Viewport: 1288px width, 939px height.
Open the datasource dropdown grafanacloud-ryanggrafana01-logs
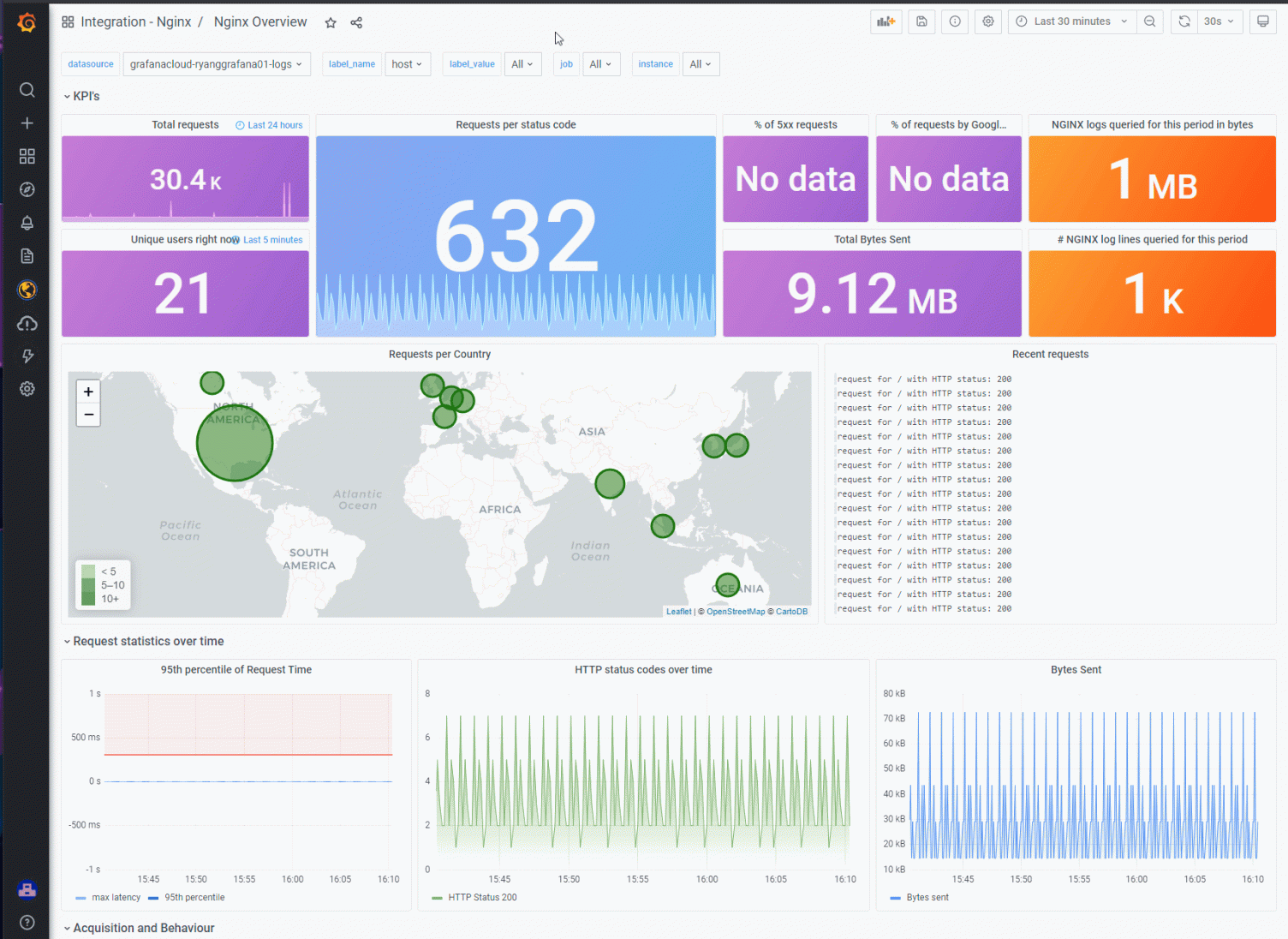pyautogui.click(x=216, y=64)
